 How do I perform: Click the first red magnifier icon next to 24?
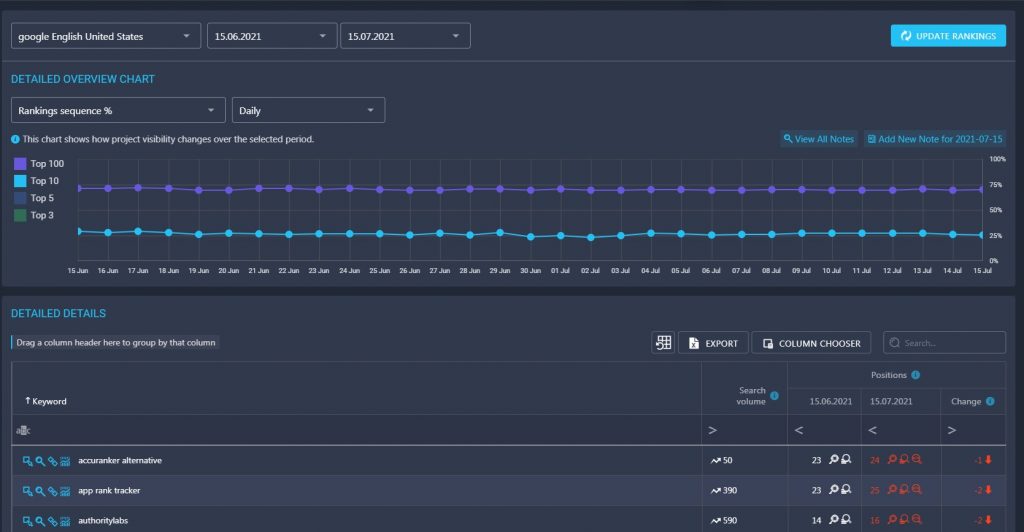pyautogui.click(x=892, y=460)
